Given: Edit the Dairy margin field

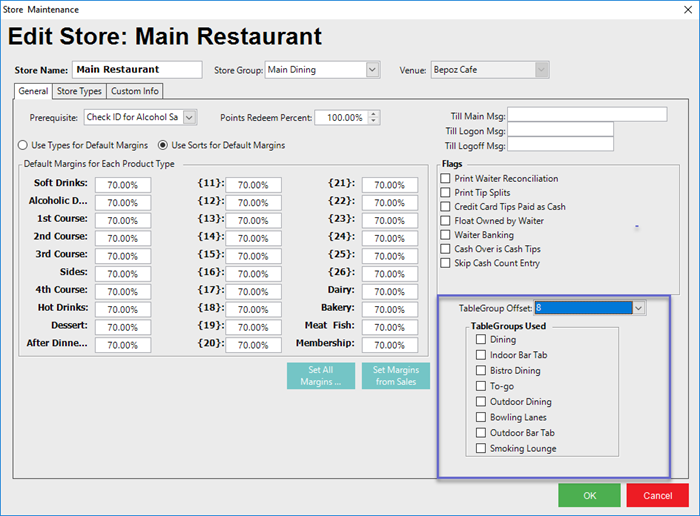Looking at the screenshot, I should point(390,292).
